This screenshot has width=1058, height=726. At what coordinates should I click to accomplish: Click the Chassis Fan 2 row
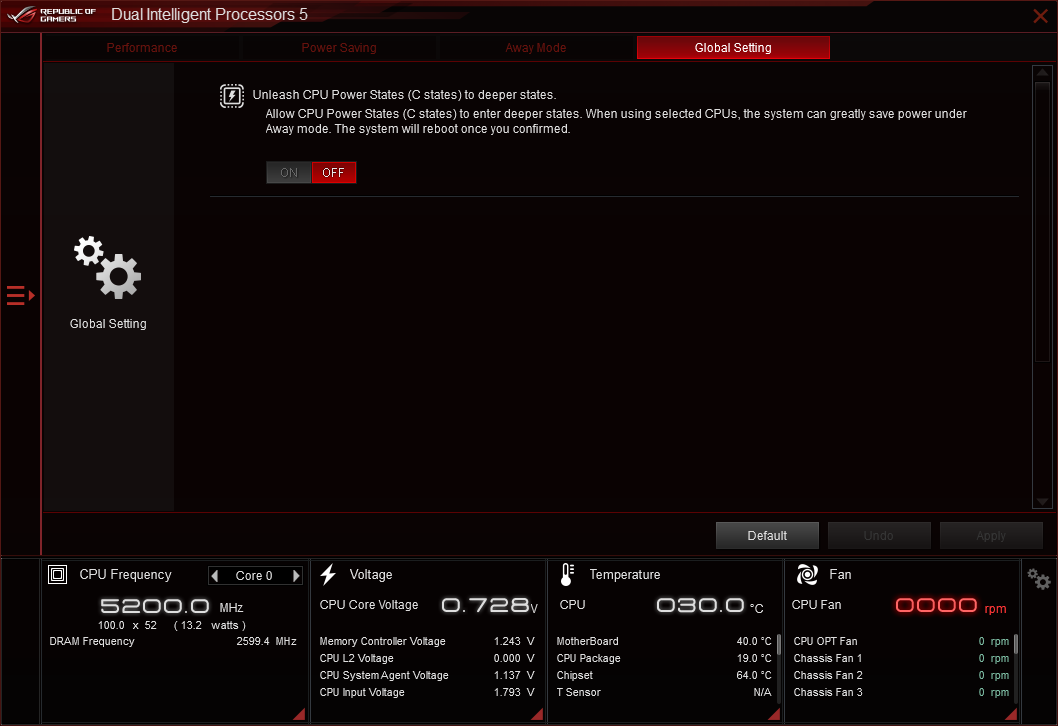pyautogui.click(x=901, y=675)
